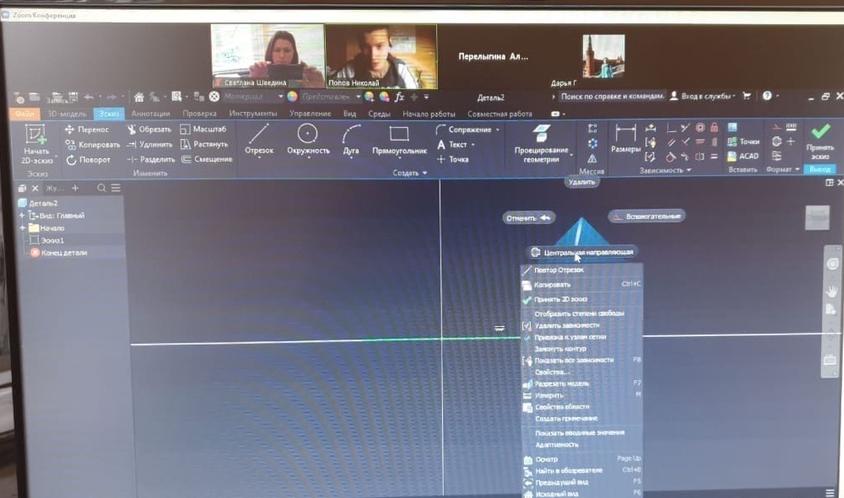The image size is (844, 498).
Task: Click the Выход exit panel label
Action: [x=820, y=169]
